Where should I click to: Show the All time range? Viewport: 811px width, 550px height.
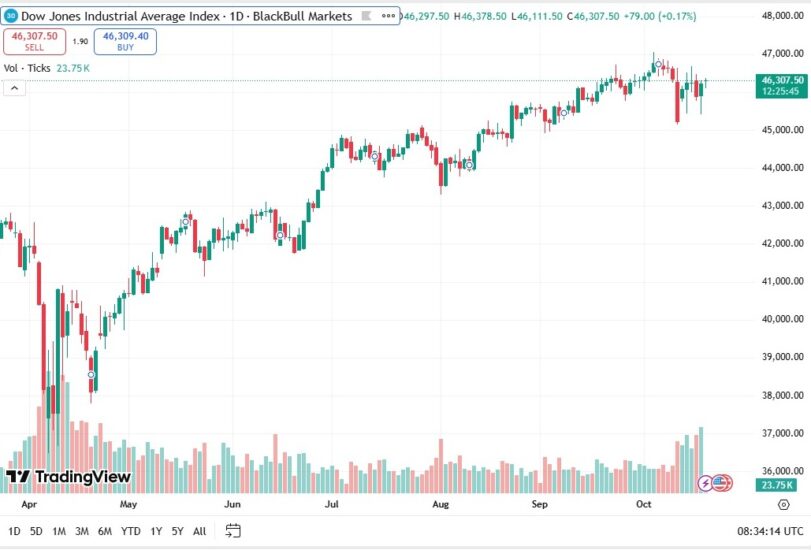pos(200,531)
